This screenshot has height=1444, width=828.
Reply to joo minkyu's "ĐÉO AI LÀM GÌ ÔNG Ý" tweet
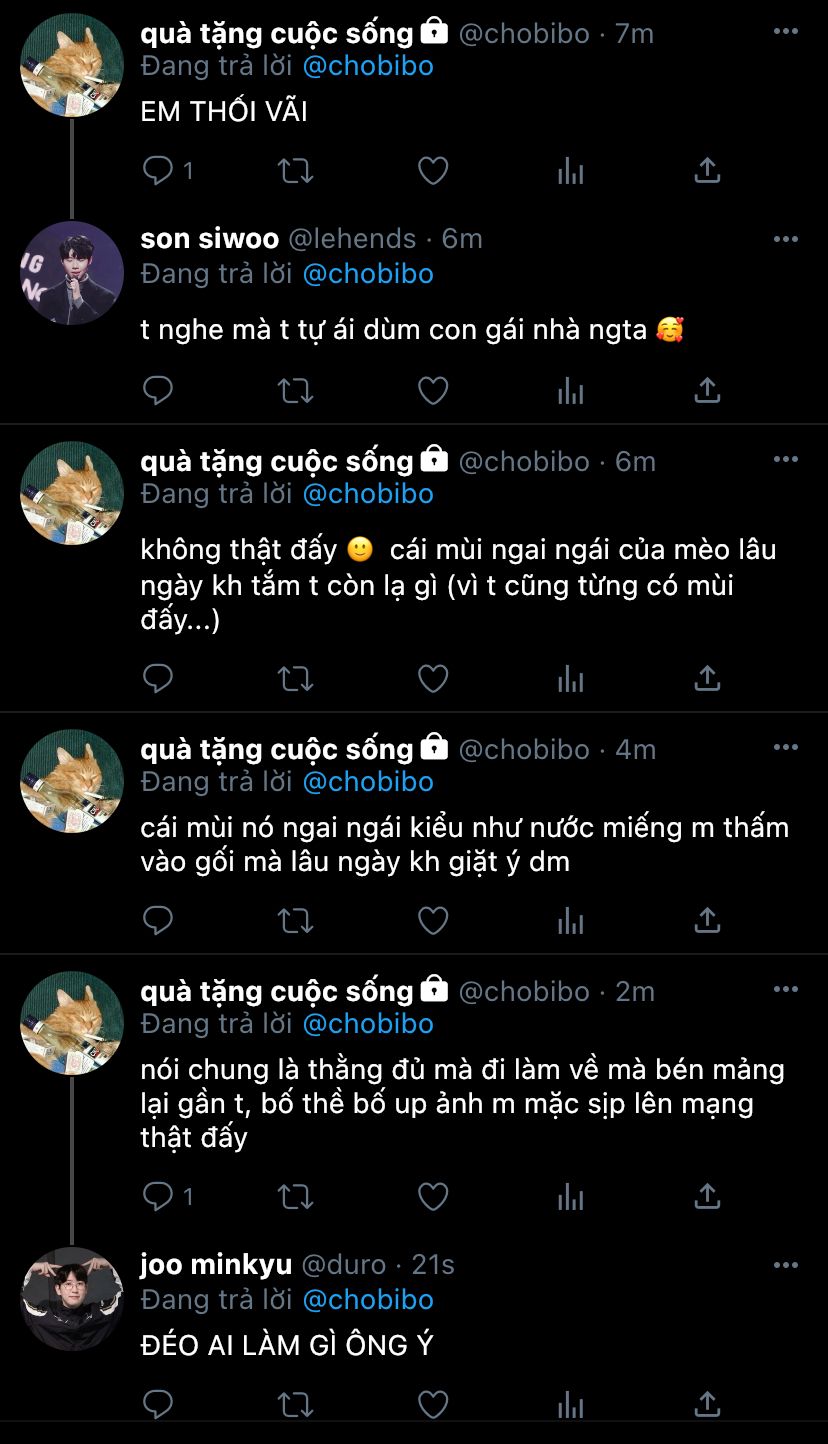tap(158, 1405)
